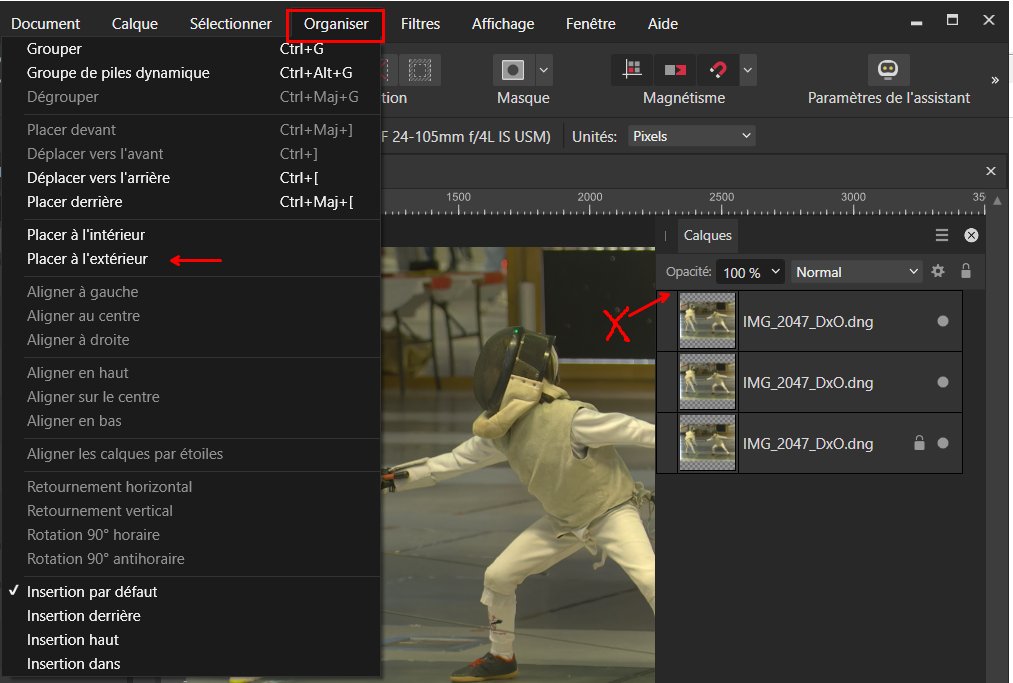Open layer blend options gear icon
Screen dimensions: 1013x683
938,271
